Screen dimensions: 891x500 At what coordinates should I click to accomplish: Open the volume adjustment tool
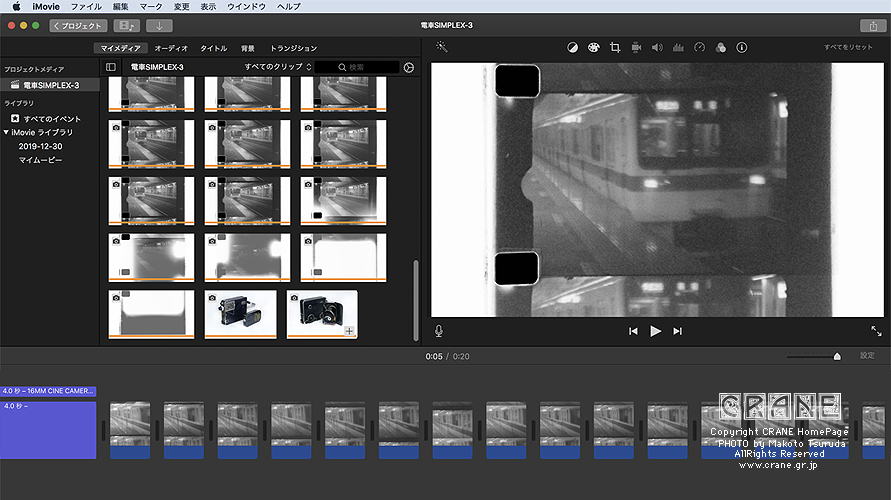coord(657,47)
